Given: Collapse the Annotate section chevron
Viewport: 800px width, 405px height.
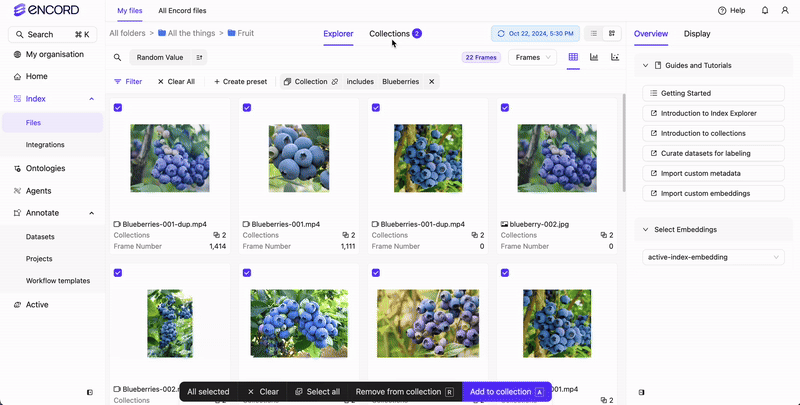Looking at the screenshot, I should [92, 213].
